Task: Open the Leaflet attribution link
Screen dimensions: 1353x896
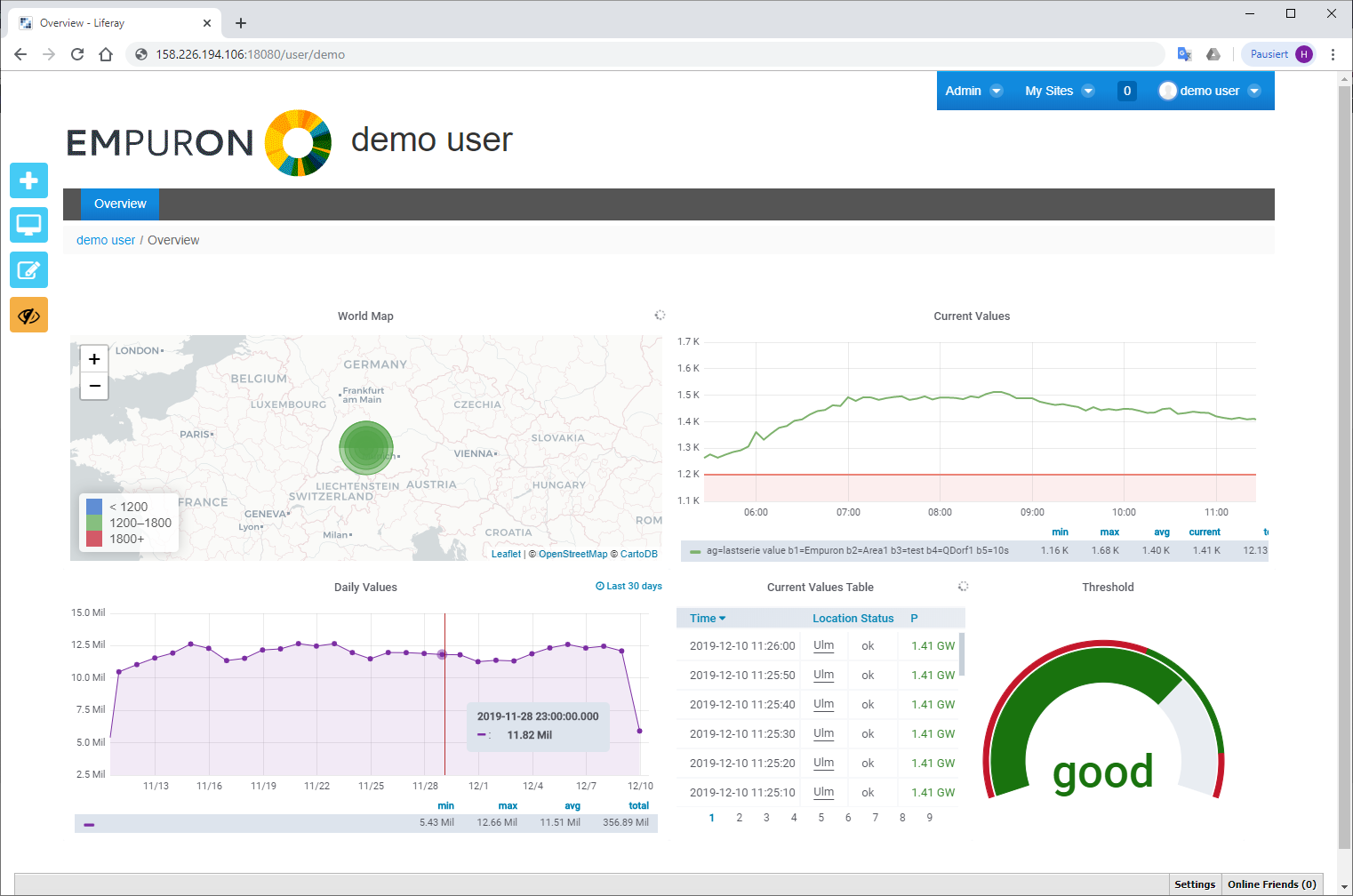Action: coord(506,554)
